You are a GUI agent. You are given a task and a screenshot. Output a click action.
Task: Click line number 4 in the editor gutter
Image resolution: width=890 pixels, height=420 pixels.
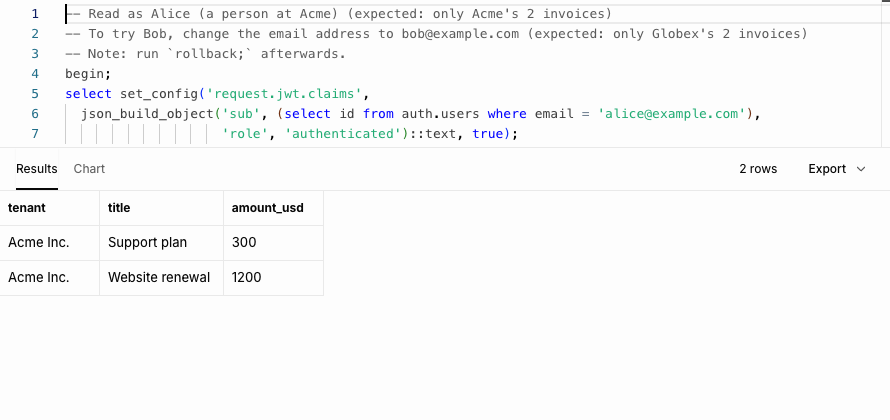pos(35,74)
